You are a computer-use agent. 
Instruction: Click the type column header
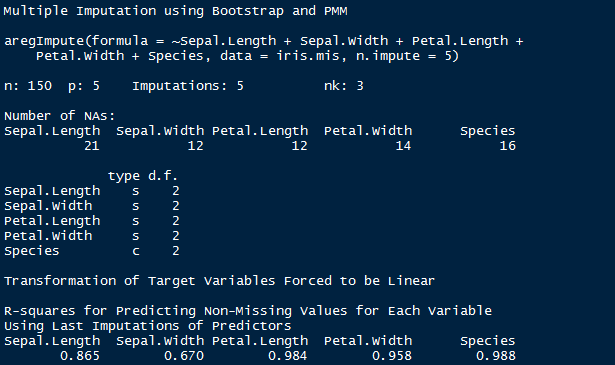pyautogui.click(x=124, y=176)
